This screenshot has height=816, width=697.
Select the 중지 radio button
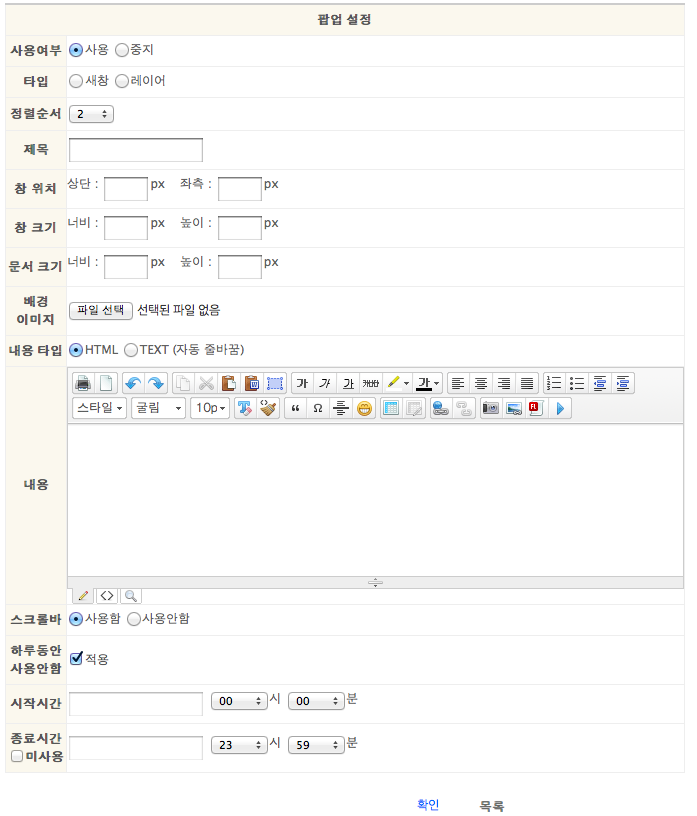click(122, 50)
